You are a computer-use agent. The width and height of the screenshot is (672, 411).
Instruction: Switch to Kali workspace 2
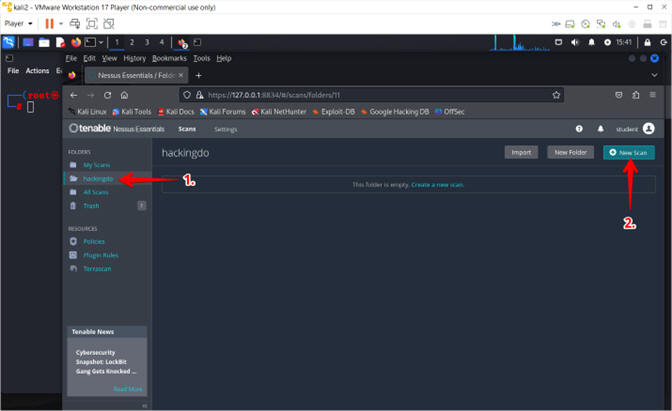coord(132,42)
